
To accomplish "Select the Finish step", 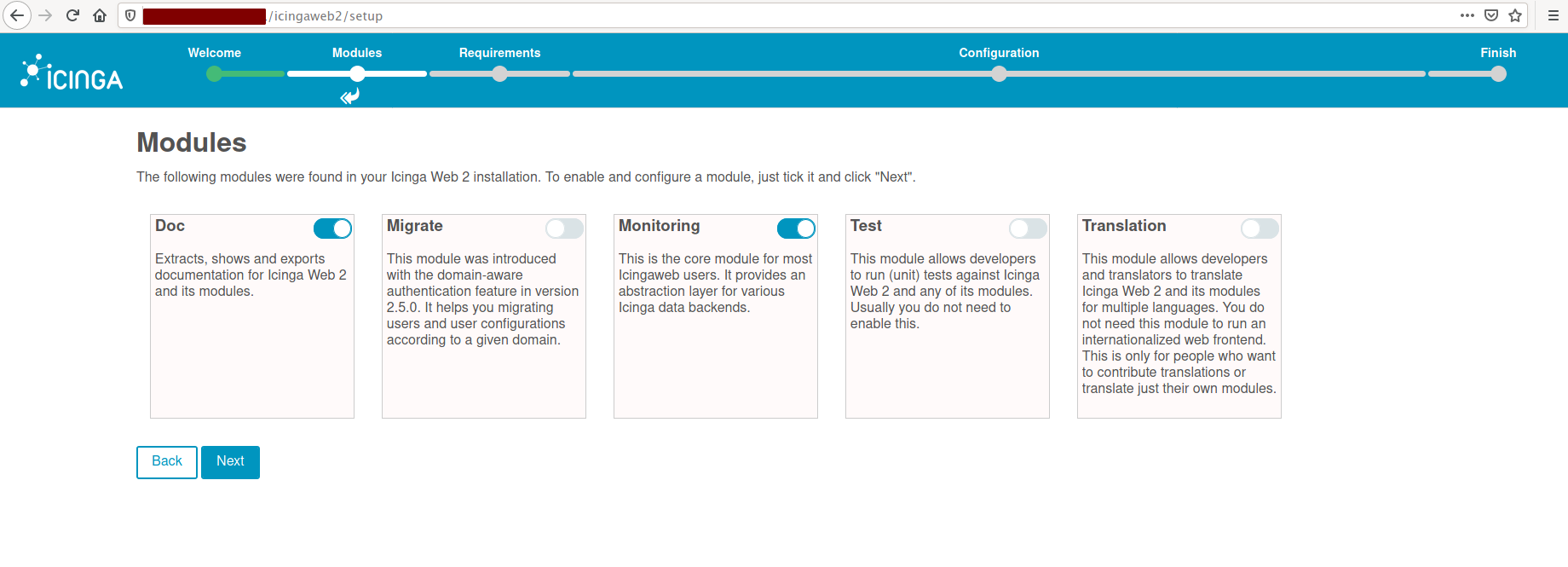I will click(x=1498, y=53).
